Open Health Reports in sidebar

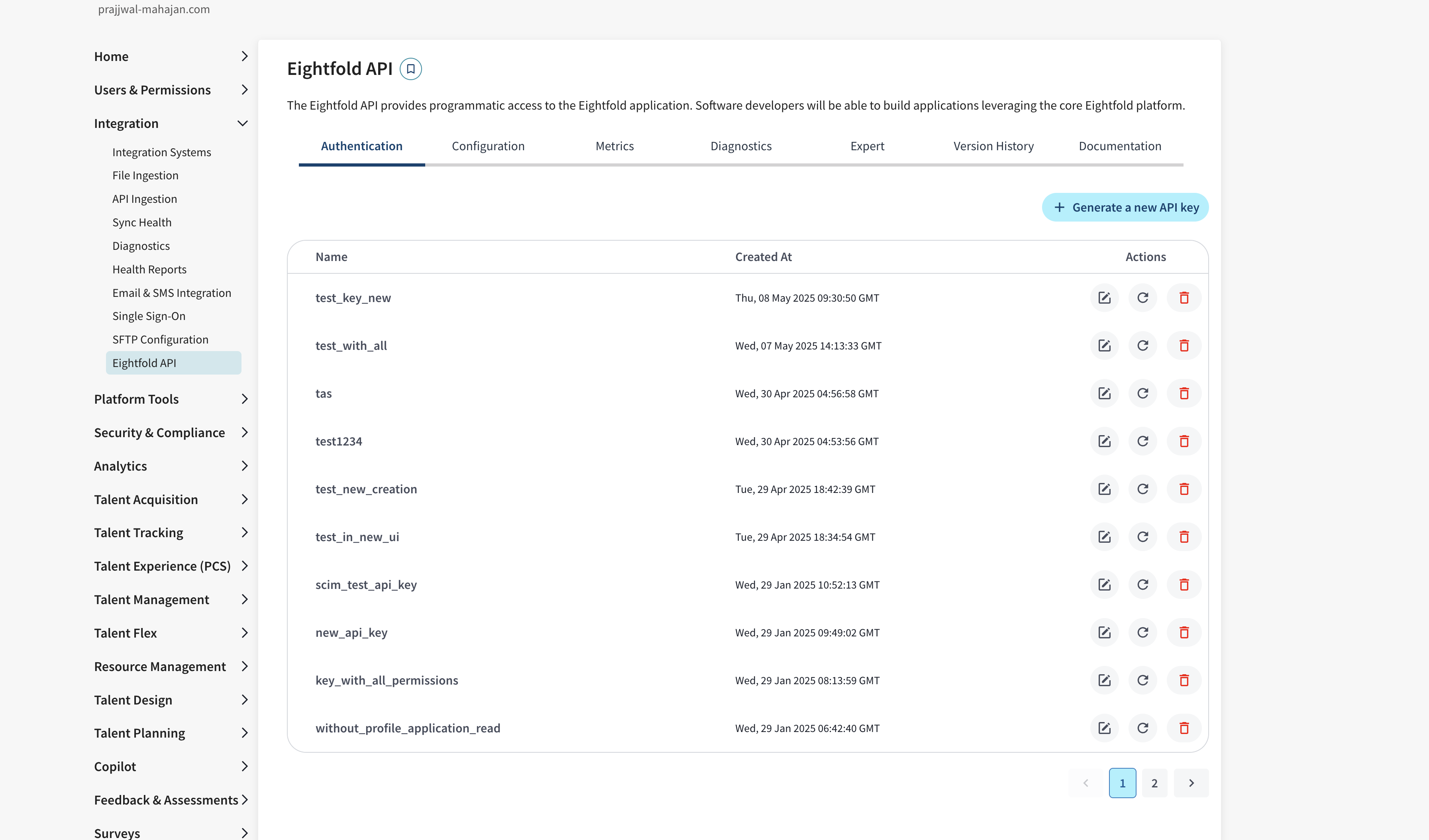(149, 269)
